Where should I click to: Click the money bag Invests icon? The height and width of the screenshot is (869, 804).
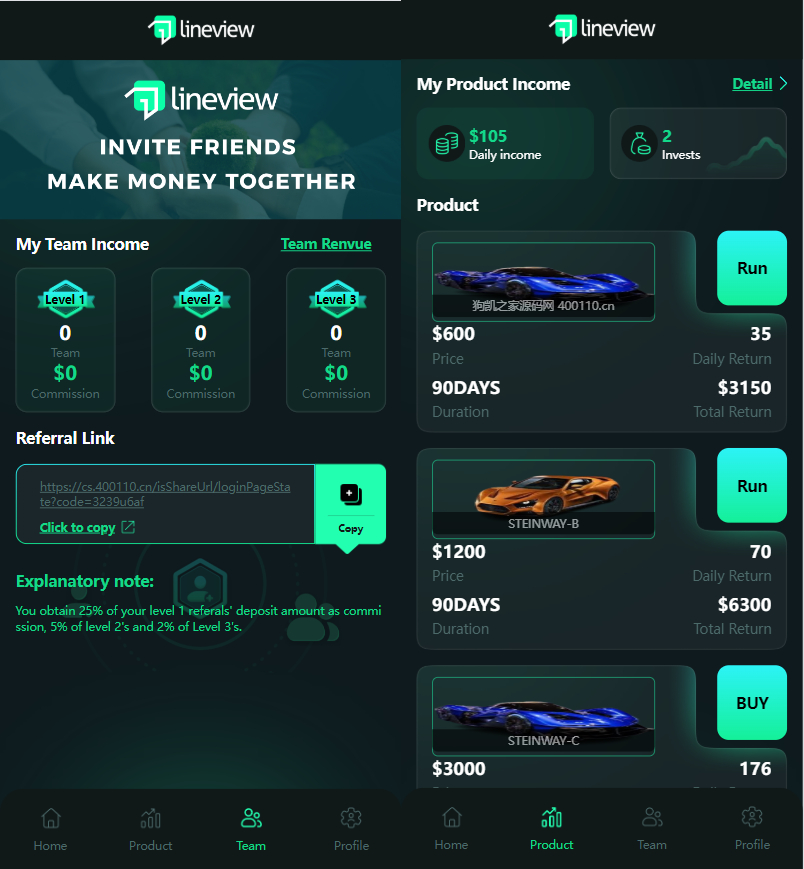(x=639, y=144)
